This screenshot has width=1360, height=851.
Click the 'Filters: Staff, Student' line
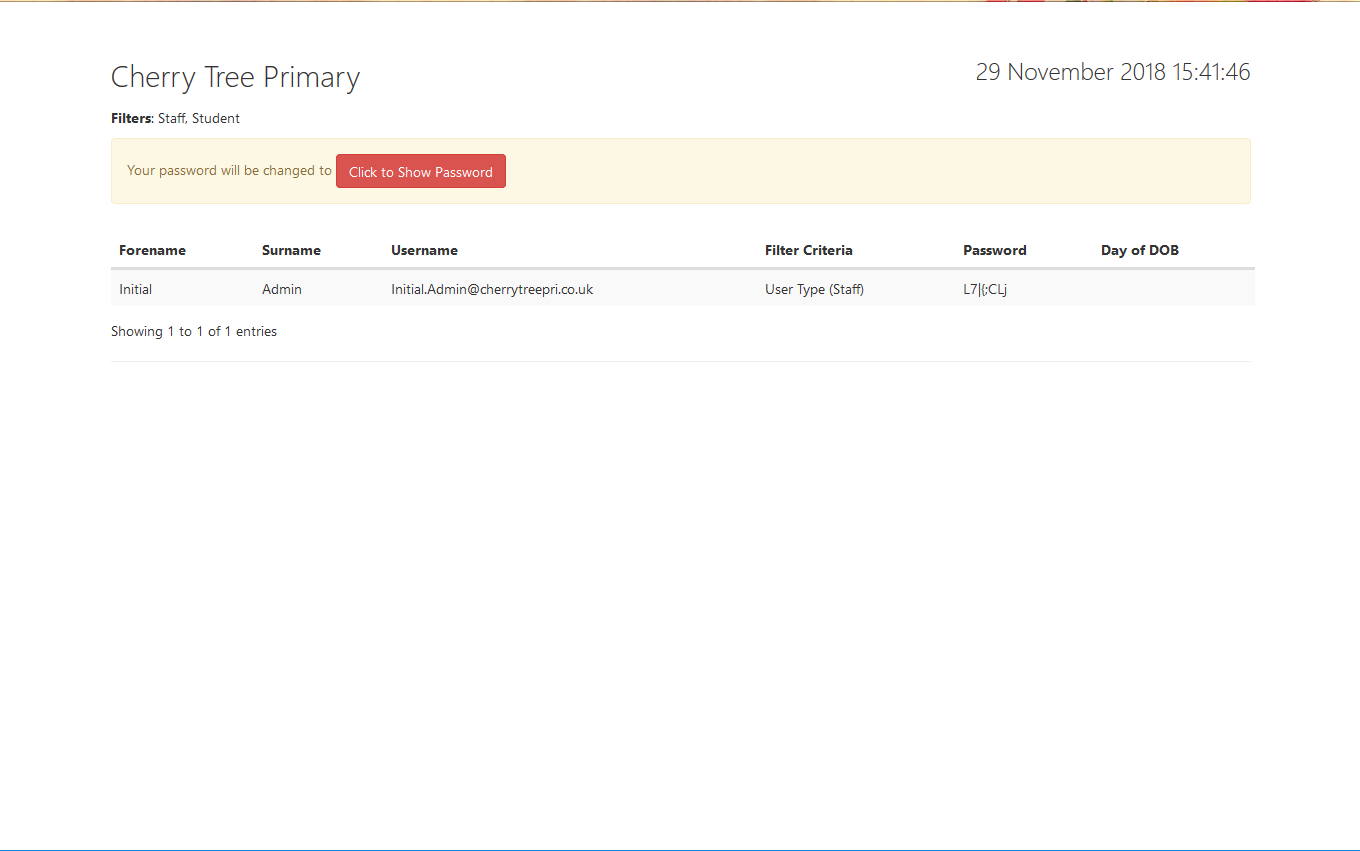click(175, 118)
